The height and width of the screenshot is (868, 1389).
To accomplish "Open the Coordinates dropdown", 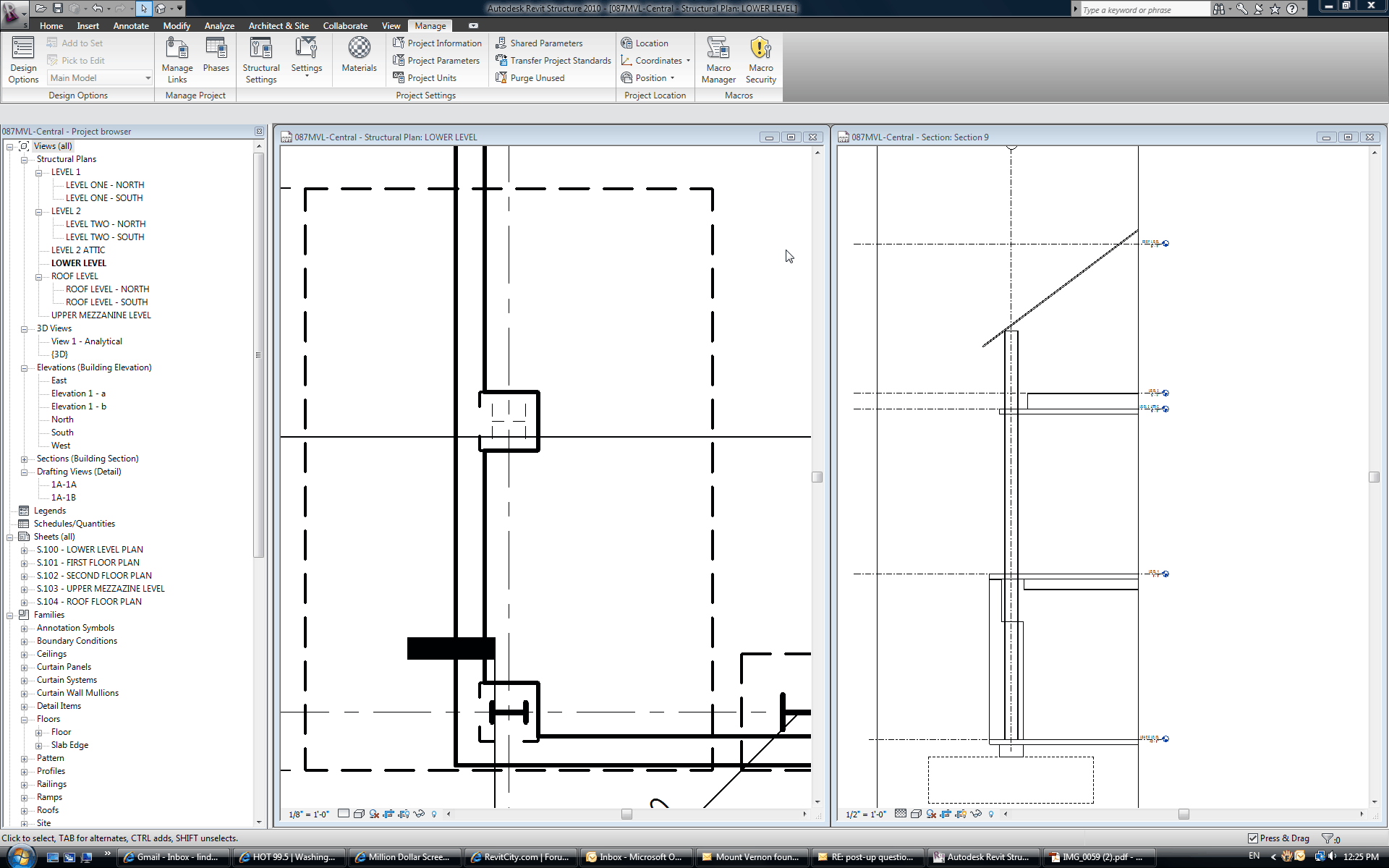I will click(657, 61).
